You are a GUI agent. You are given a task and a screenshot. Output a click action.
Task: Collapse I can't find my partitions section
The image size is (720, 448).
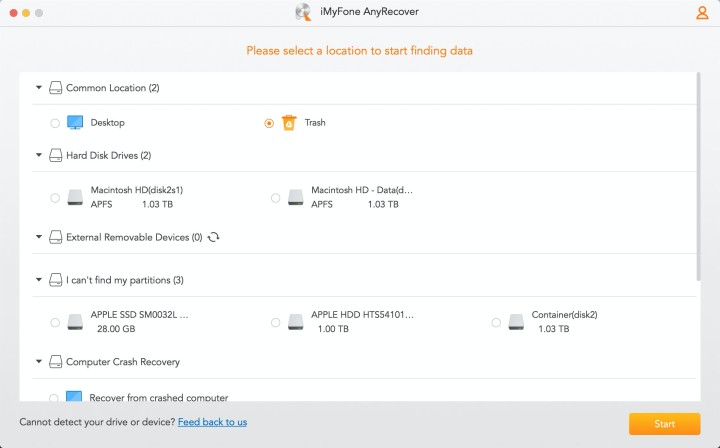[39, 280]
